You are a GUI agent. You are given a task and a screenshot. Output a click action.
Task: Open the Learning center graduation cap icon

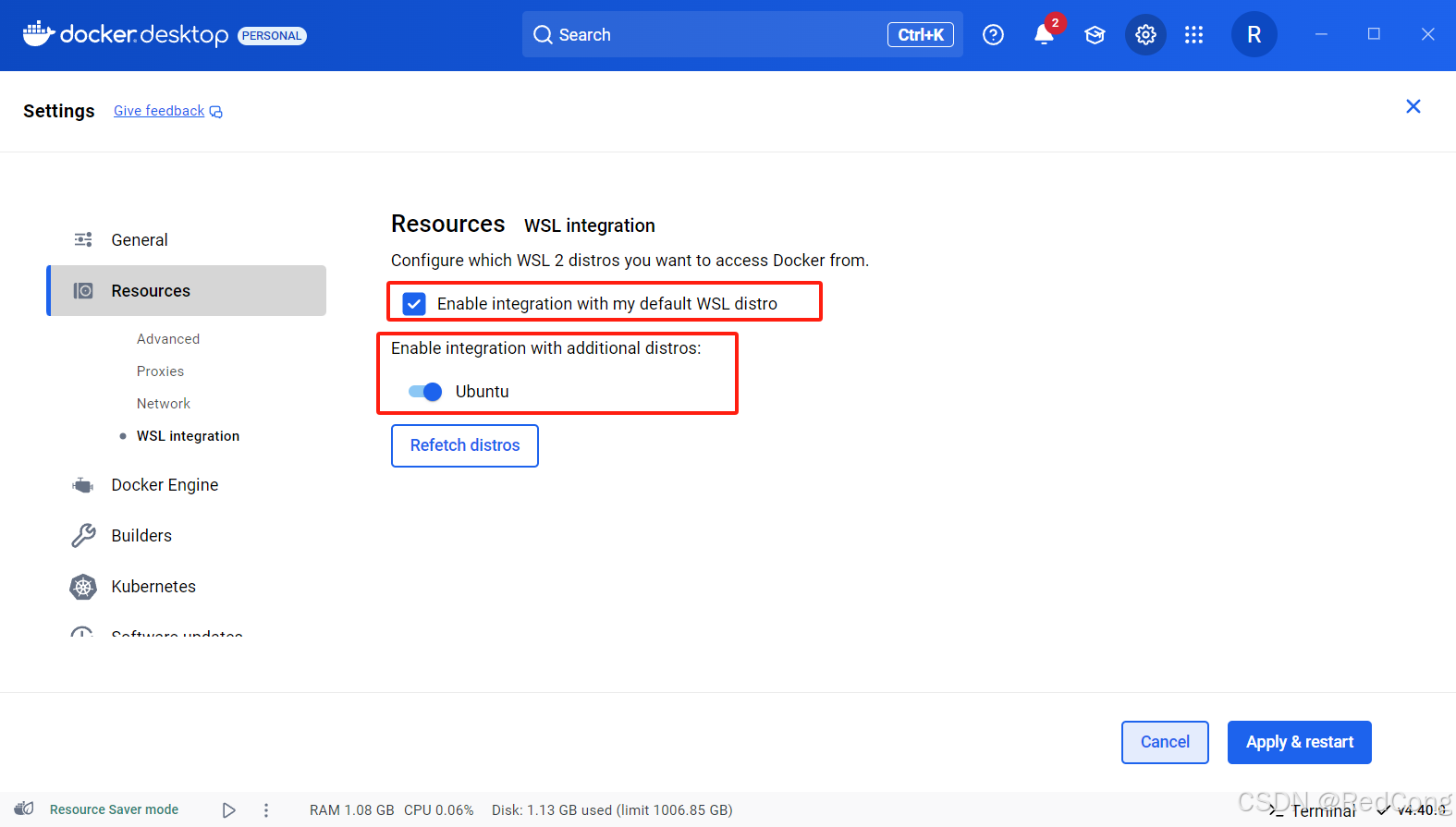point(1095,35)
